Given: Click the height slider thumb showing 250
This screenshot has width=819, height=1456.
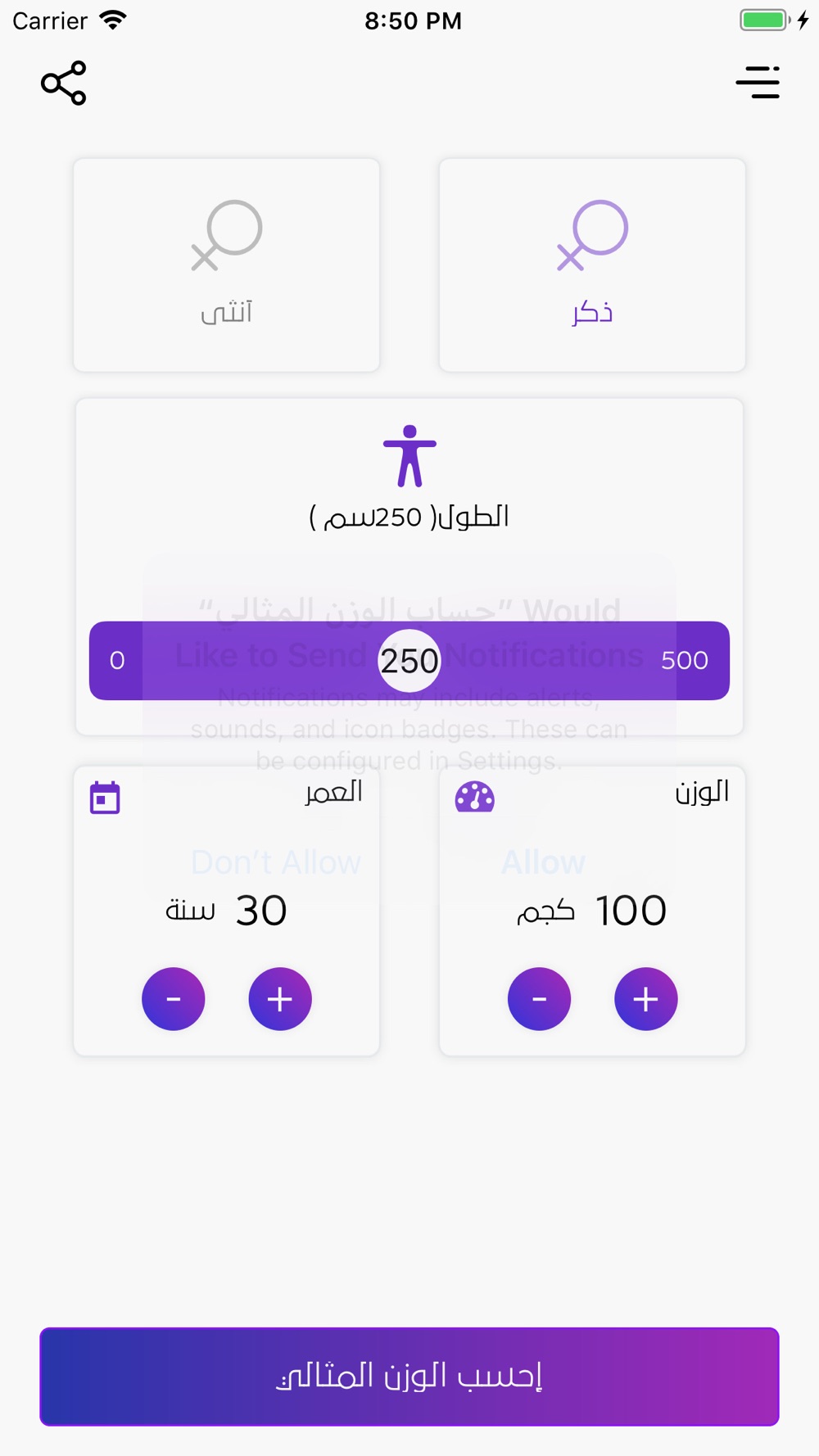Looking at the screenshot, I should pyautogui.click(x=409, y=661).
